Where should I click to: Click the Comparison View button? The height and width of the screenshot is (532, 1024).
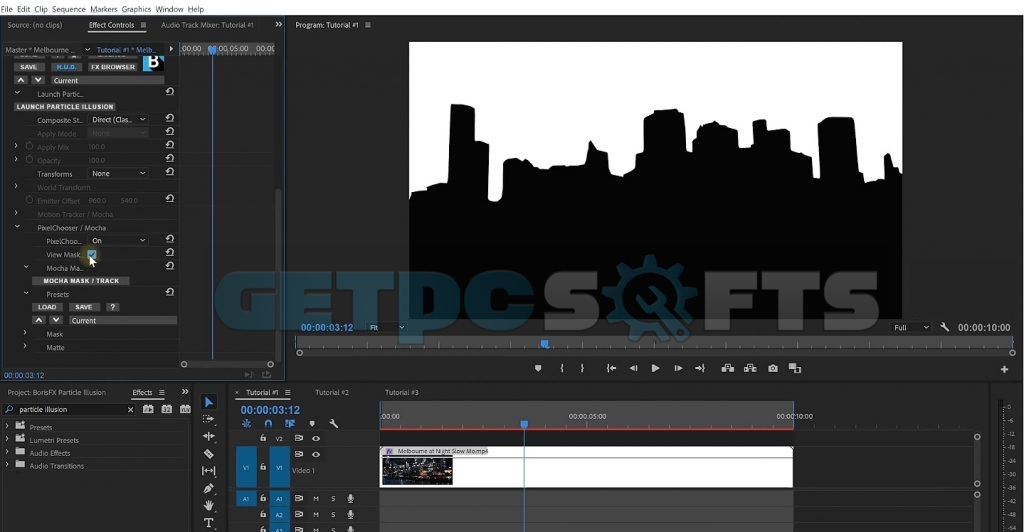click(795, 369)
